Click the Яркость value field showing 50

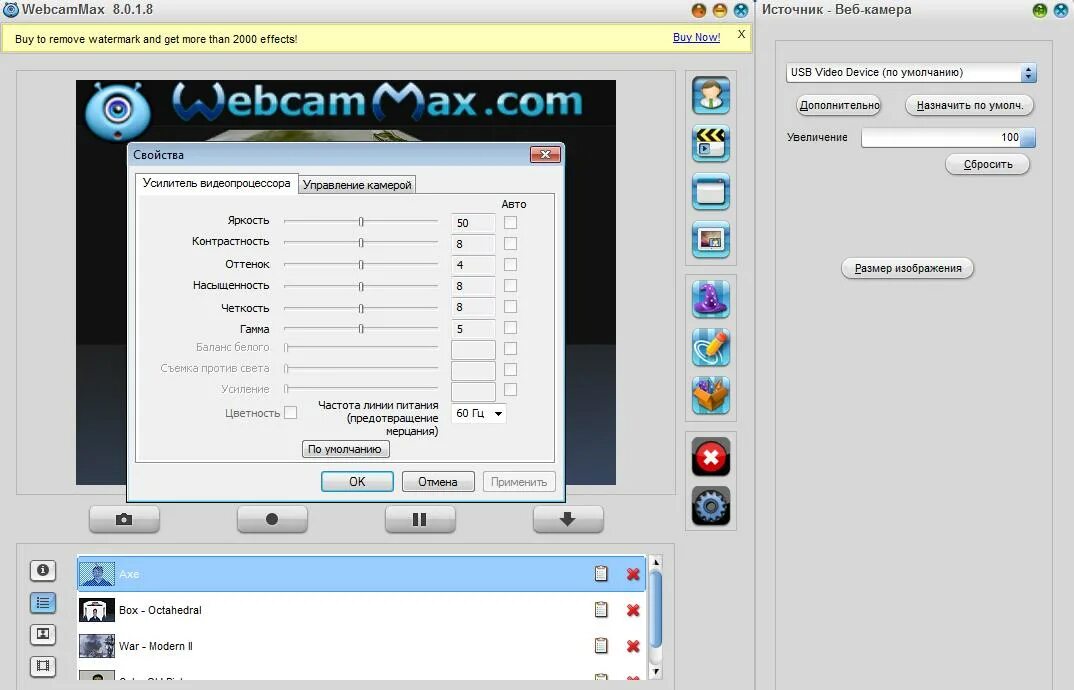473,223
